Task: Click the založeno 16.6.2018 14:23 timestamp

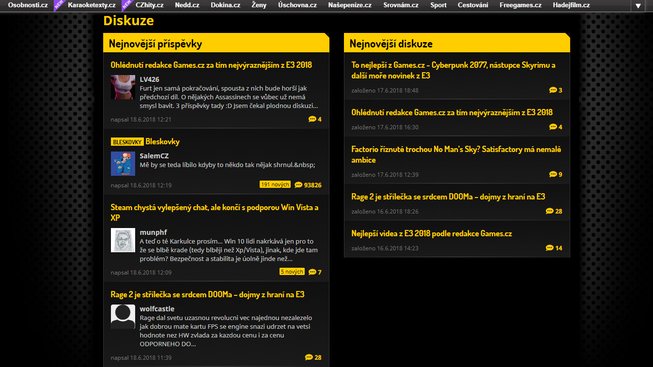Action: click(x=385, y=248)
